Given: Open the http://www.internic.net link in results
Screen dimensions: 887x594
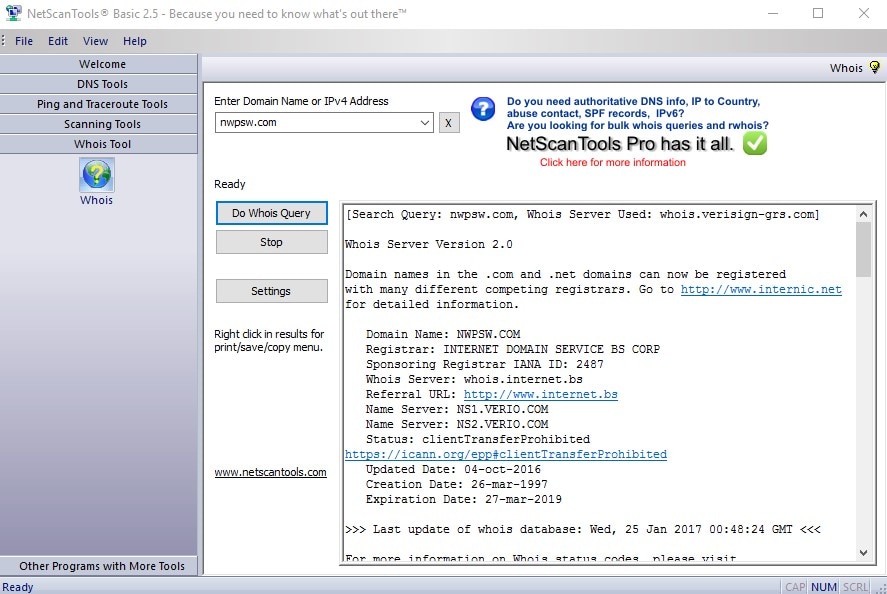Looking at the screenshot, I should pos(761,289).
